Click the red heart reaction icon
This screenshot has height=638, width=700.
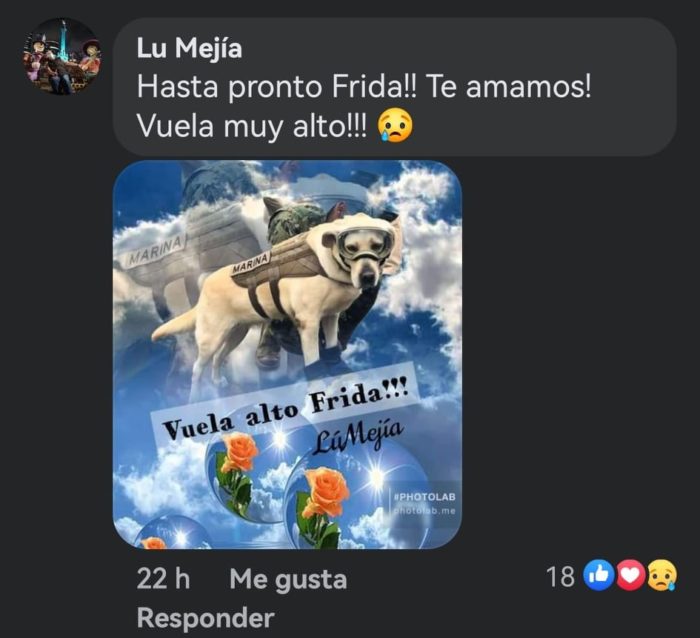click(x=630, y=576)
